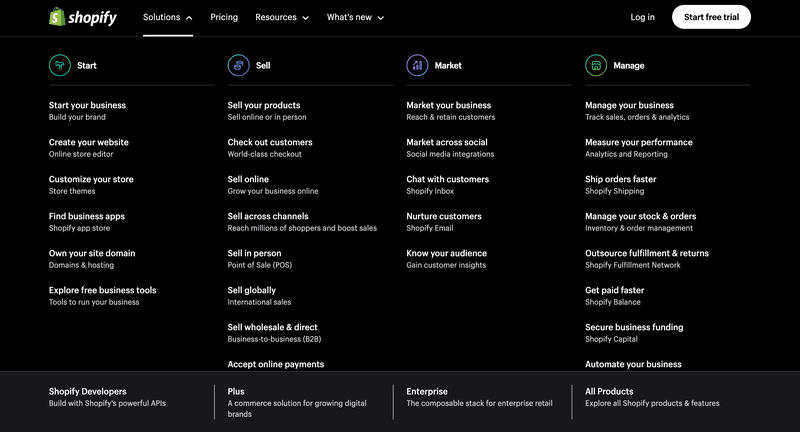This screenshot has width=800, height=432.
Task: Open Automate your business
Action: 633,364
